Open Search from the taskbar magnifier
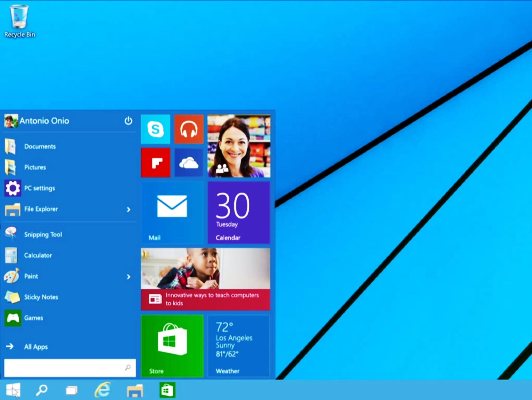This screenshot has height=400, width=532. pos(42,390)
